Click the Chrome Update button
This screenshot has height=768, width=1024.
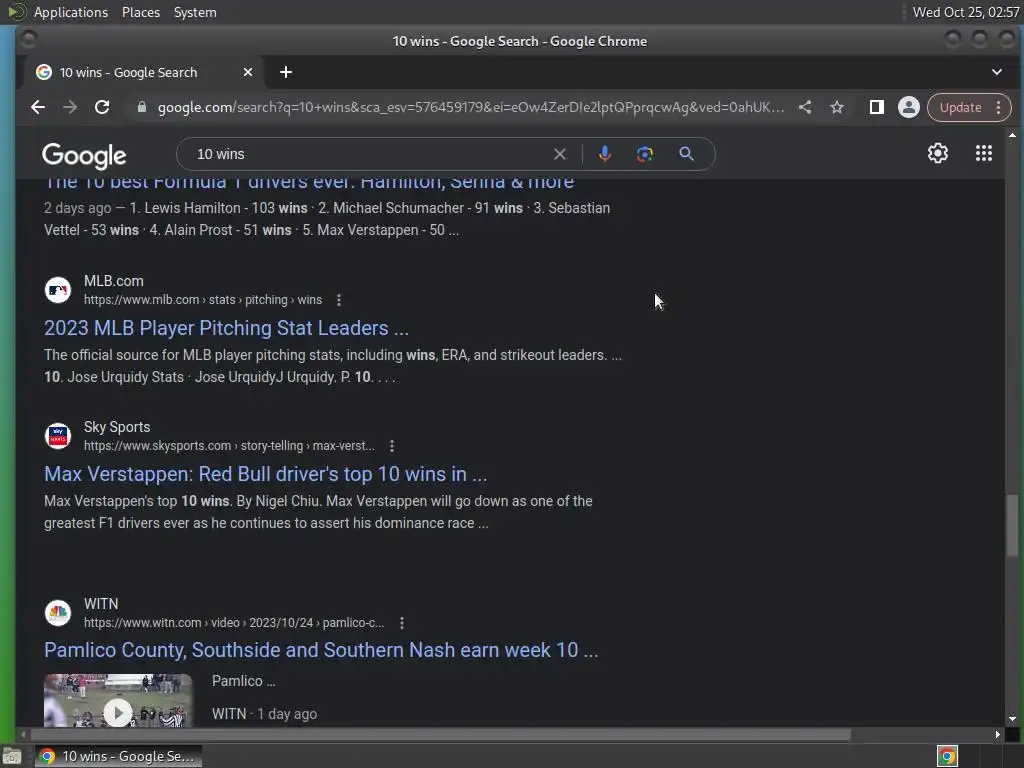pyautogui.click(x=961, y=107)
